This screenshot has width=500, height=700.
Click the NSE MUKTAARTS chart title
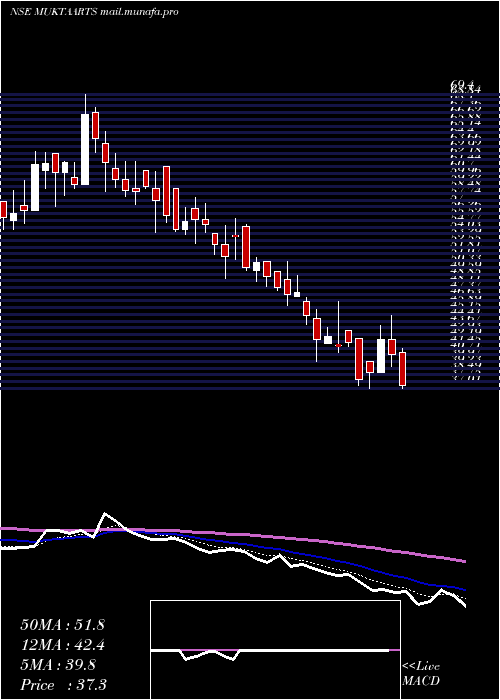pos(94,12)
